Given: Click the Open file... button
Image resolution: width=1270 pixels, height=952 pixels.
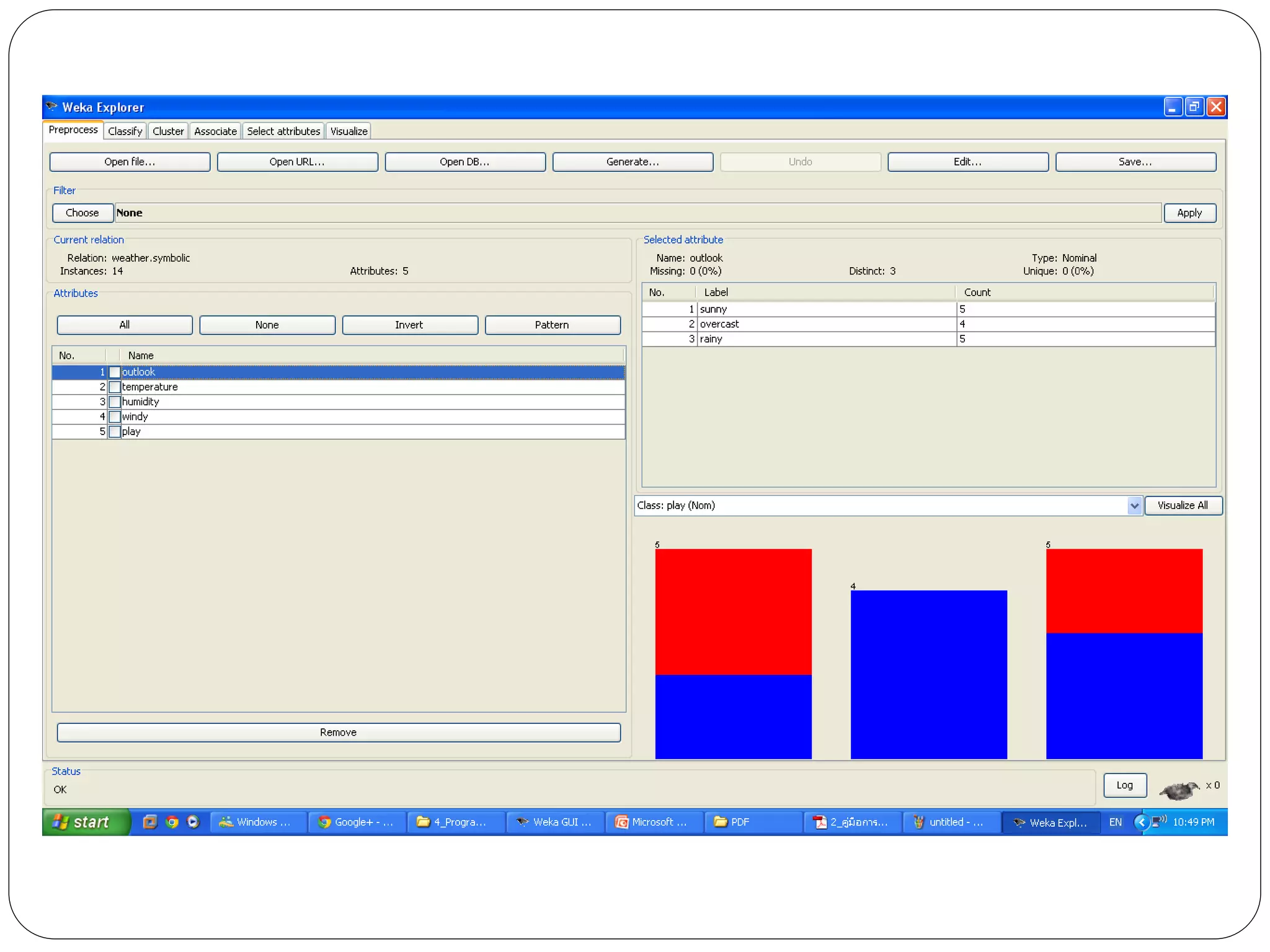Looking at the screenshot, I should [x=130, y=162].
